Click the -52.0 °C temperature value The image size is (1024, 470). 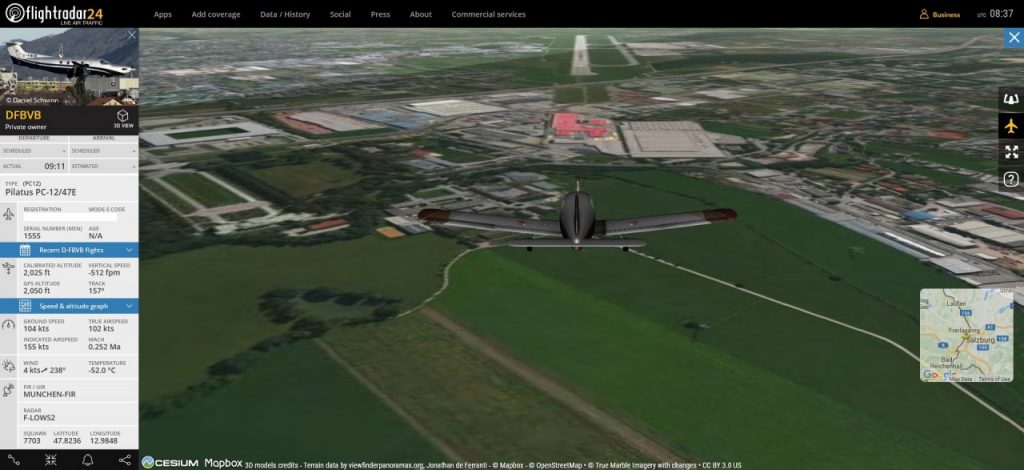click(x=102, y=370)
